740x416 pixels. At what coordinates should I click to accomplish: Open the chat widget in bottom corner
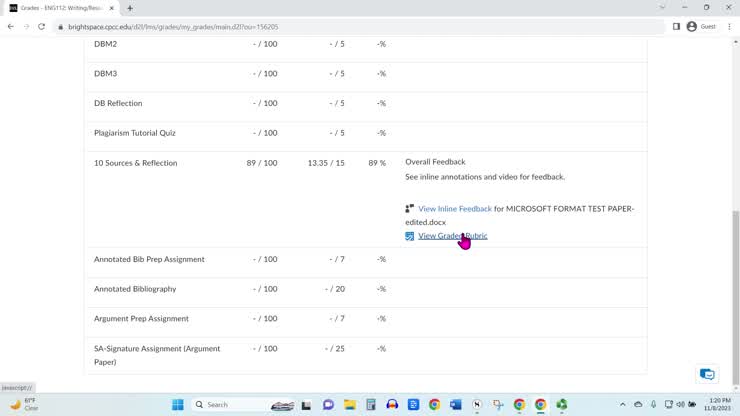707,374
